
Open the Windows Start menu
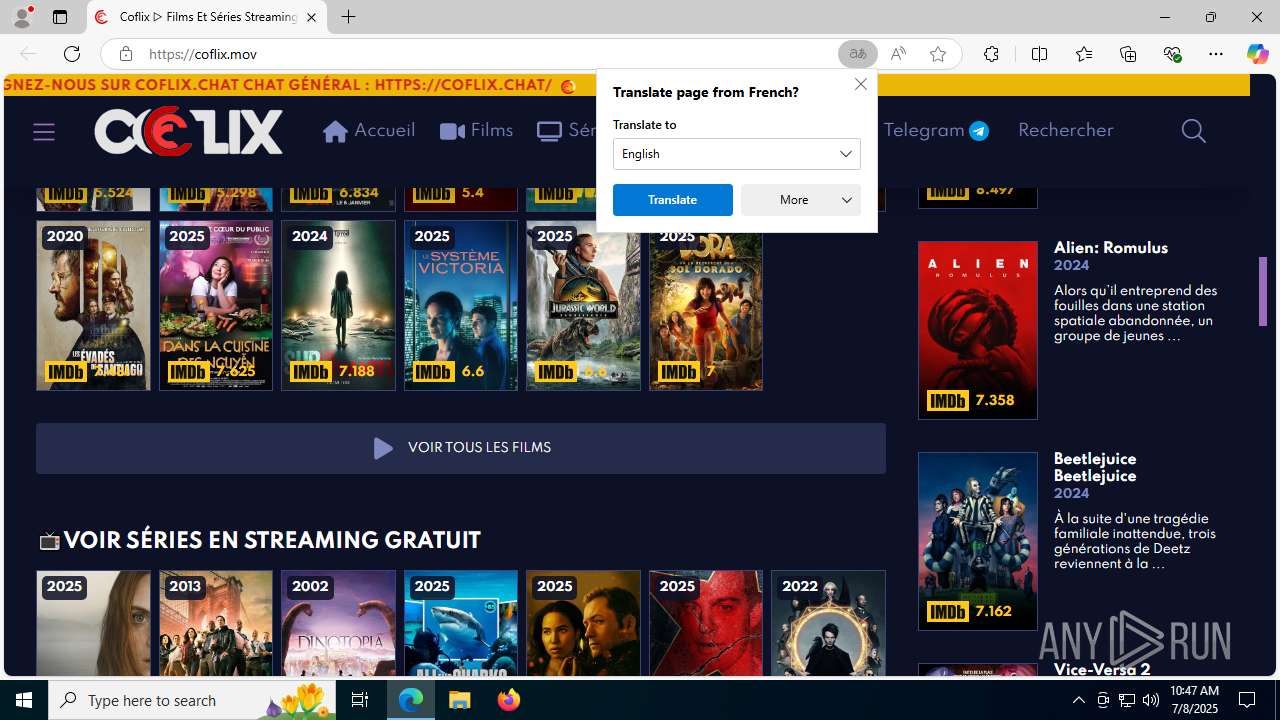click(x=24, y=700)
